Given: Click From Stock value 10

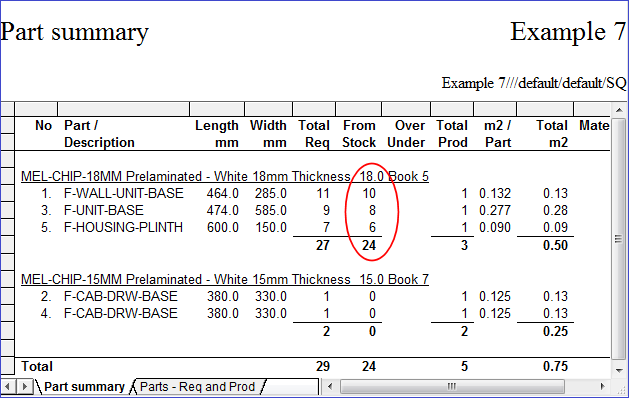Looking at the screenshot, I should coord(369,193).
